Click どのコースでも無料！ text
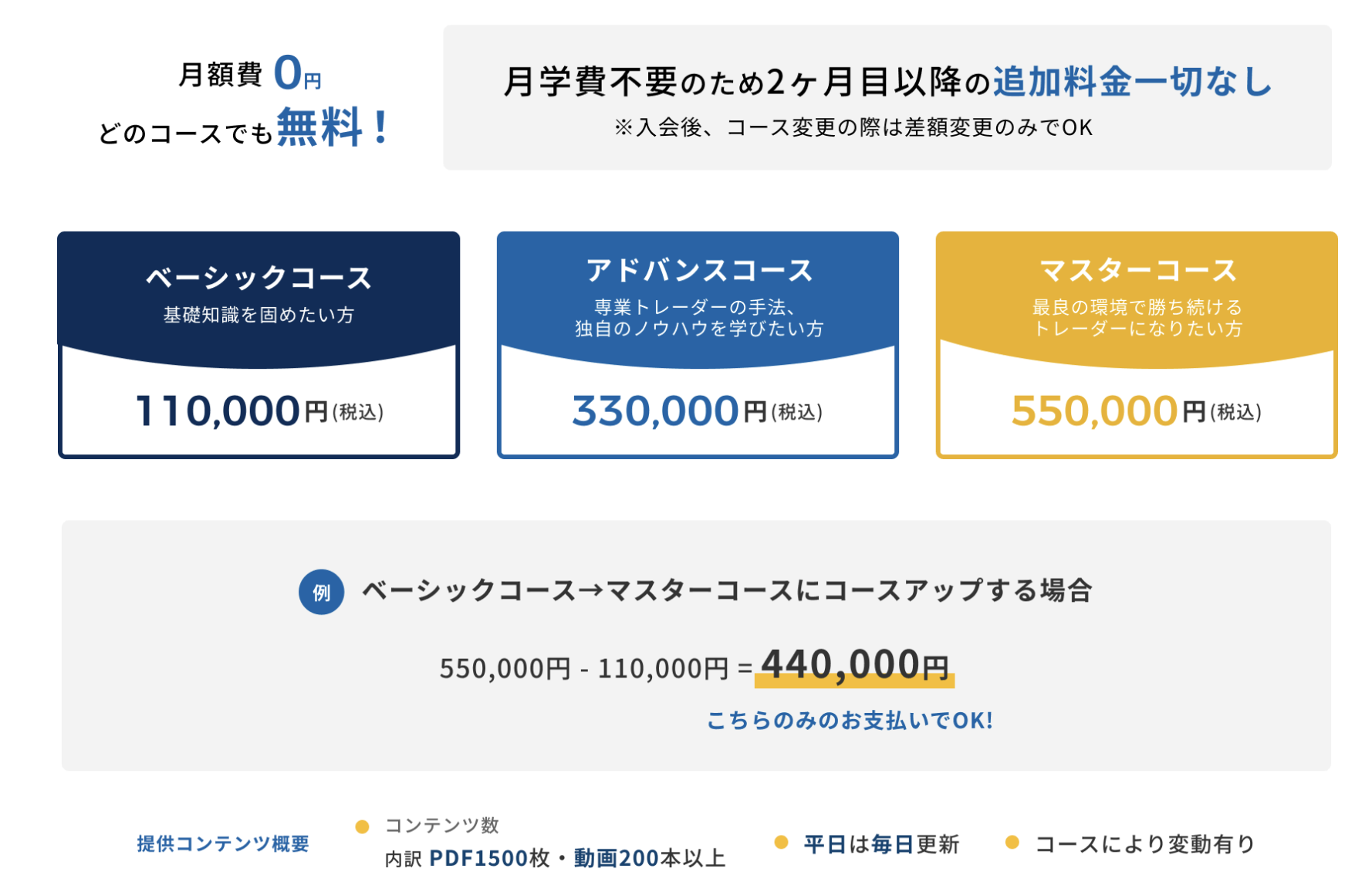 (245, 128)
